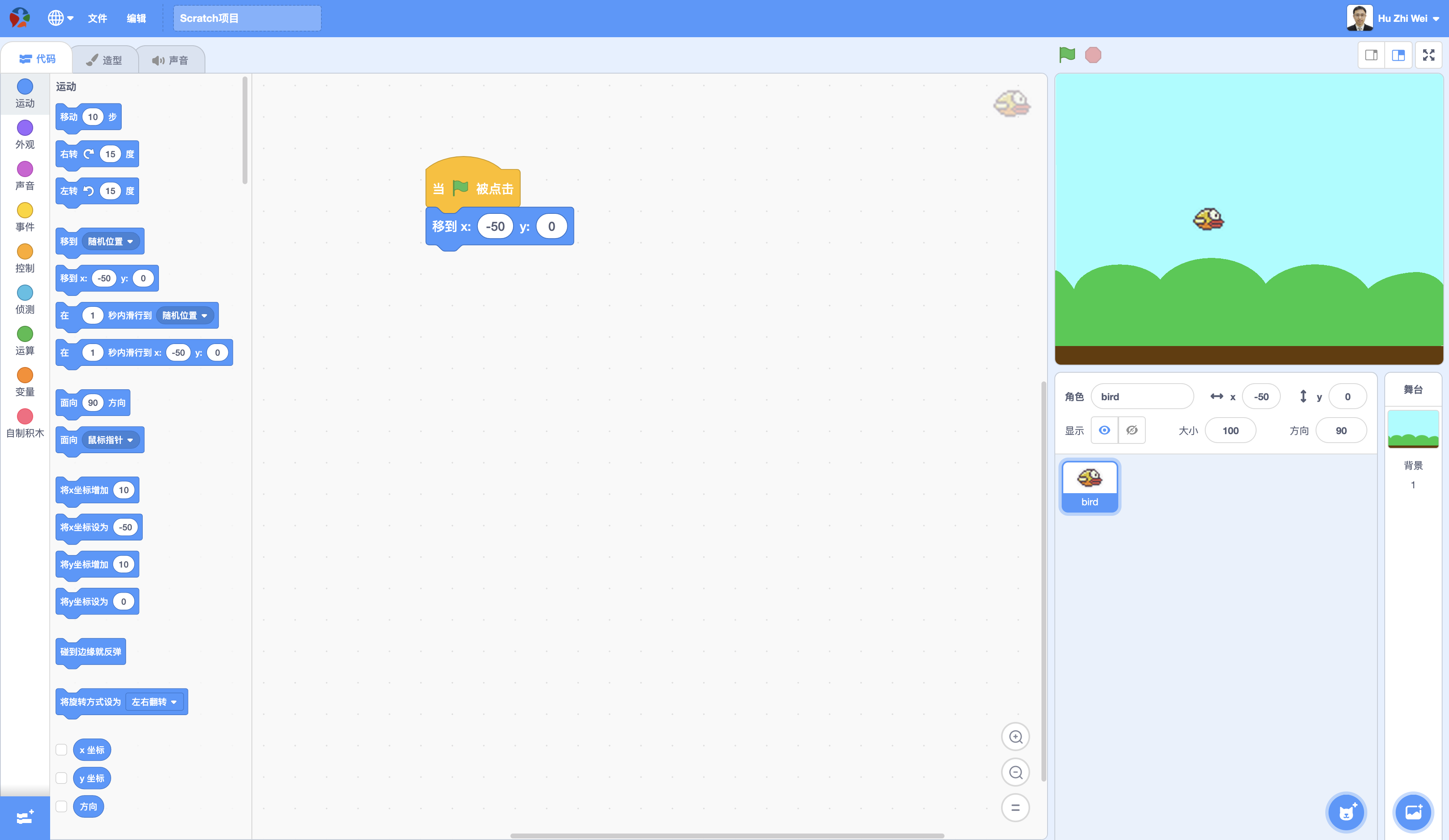Check the y 坐标 reporter checkbox

tap(61, 778)
